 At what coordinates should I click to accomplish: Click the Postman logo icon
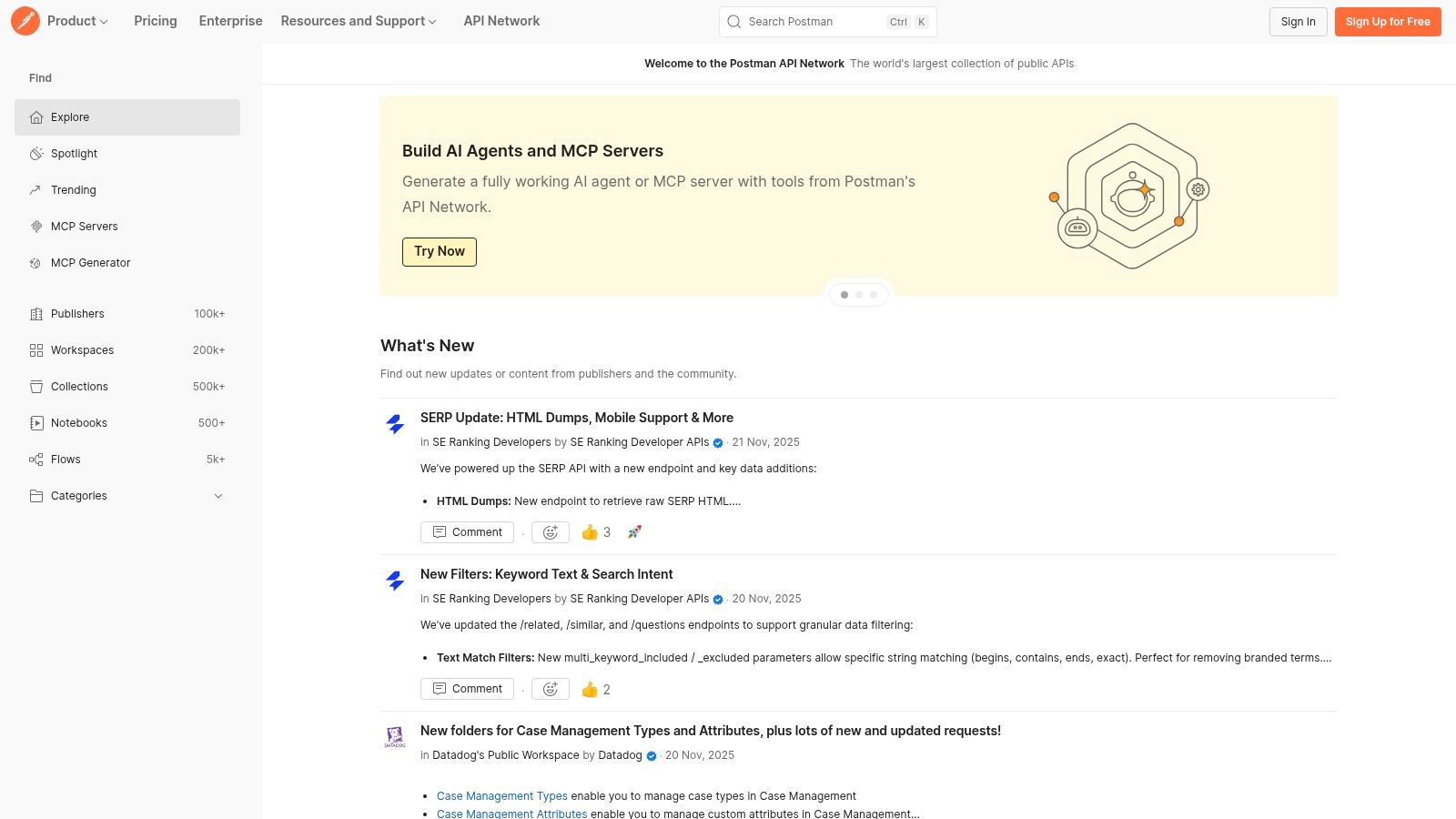coord(25,21)
